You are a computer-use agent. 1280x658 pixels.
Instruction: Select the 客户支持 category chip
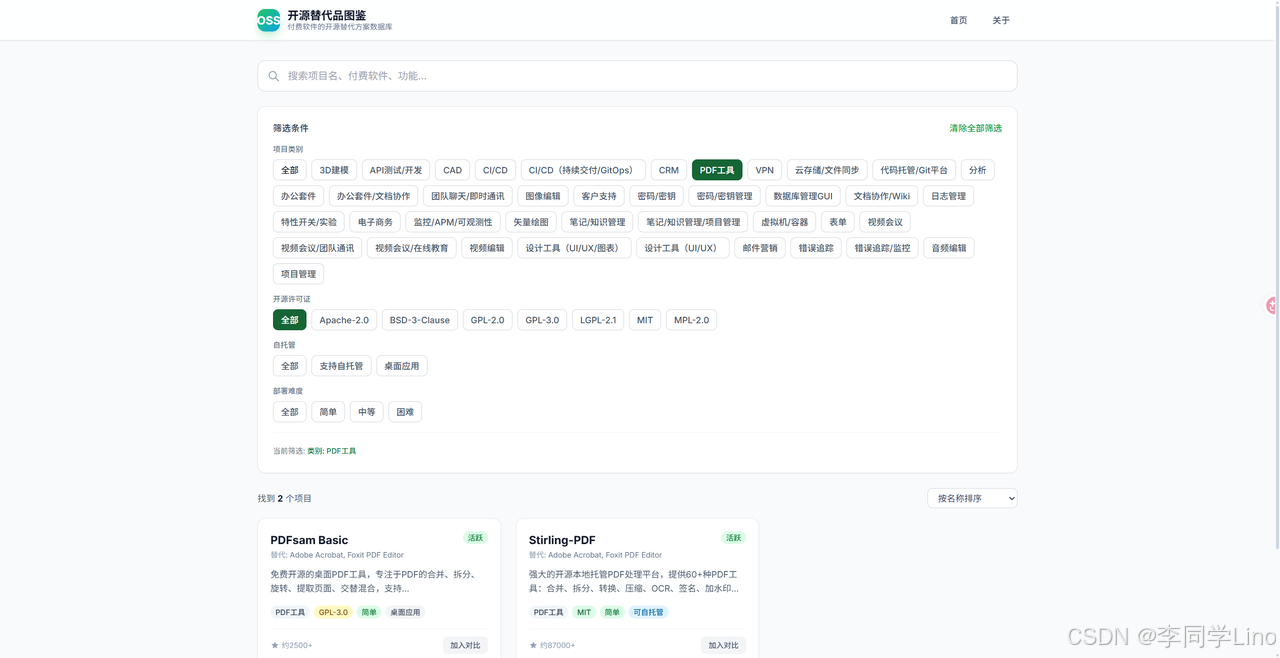tap(600, 196)
